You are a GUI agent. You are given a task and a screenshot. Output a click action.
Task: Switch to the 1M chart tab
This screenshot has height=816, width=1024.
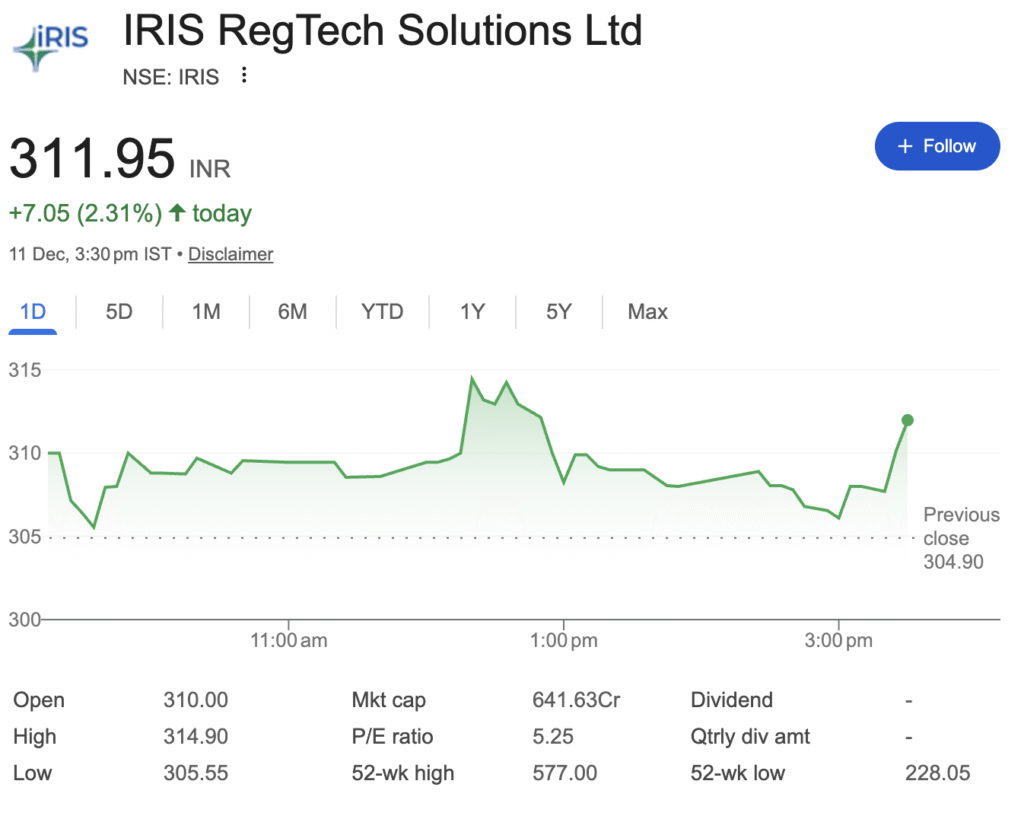coord(206,312)
